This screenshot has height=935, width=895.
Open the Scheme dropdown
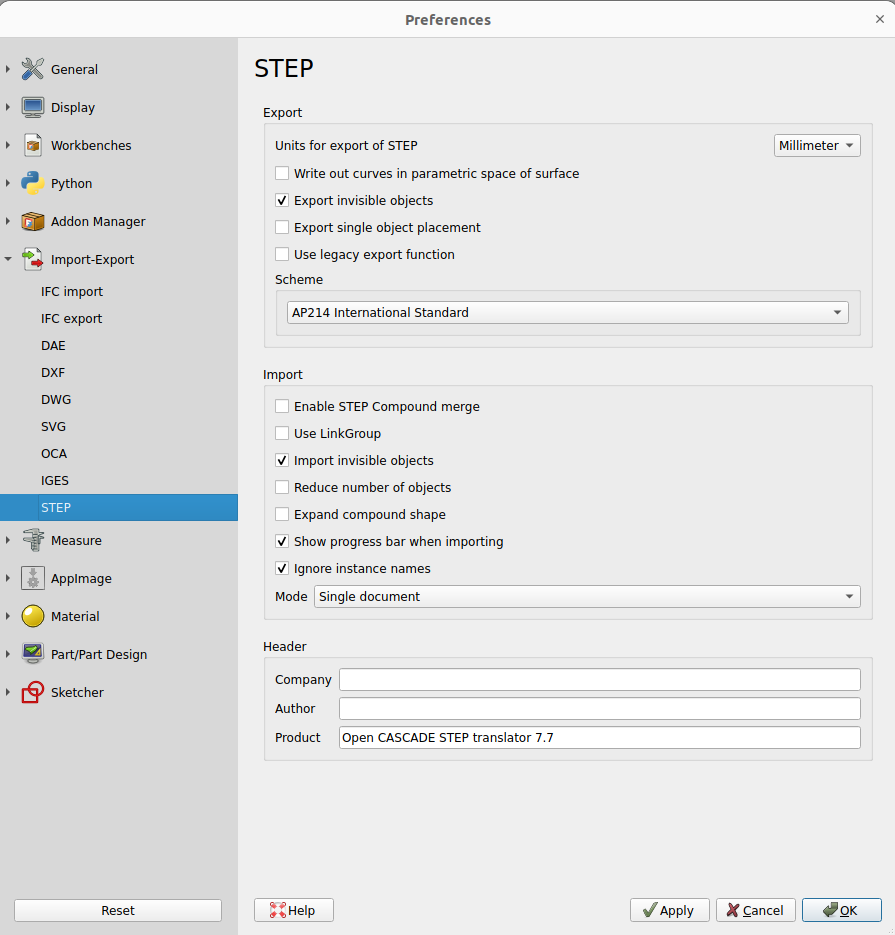567,312
